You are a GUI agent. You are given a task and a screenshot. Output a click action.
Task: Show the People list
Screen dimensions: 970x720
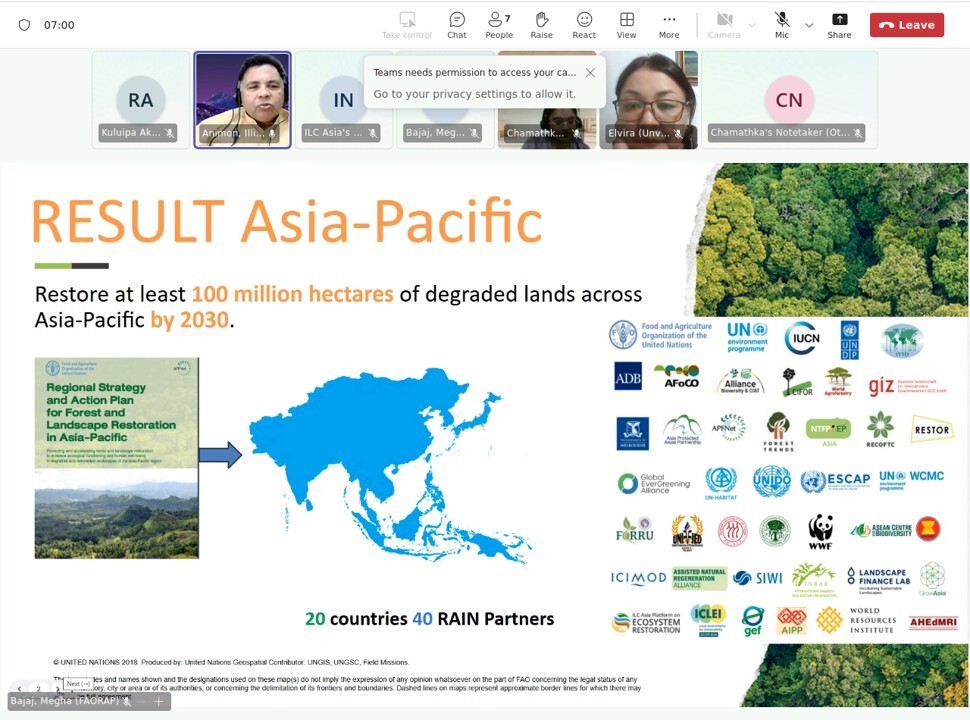[x=499, y=25]
